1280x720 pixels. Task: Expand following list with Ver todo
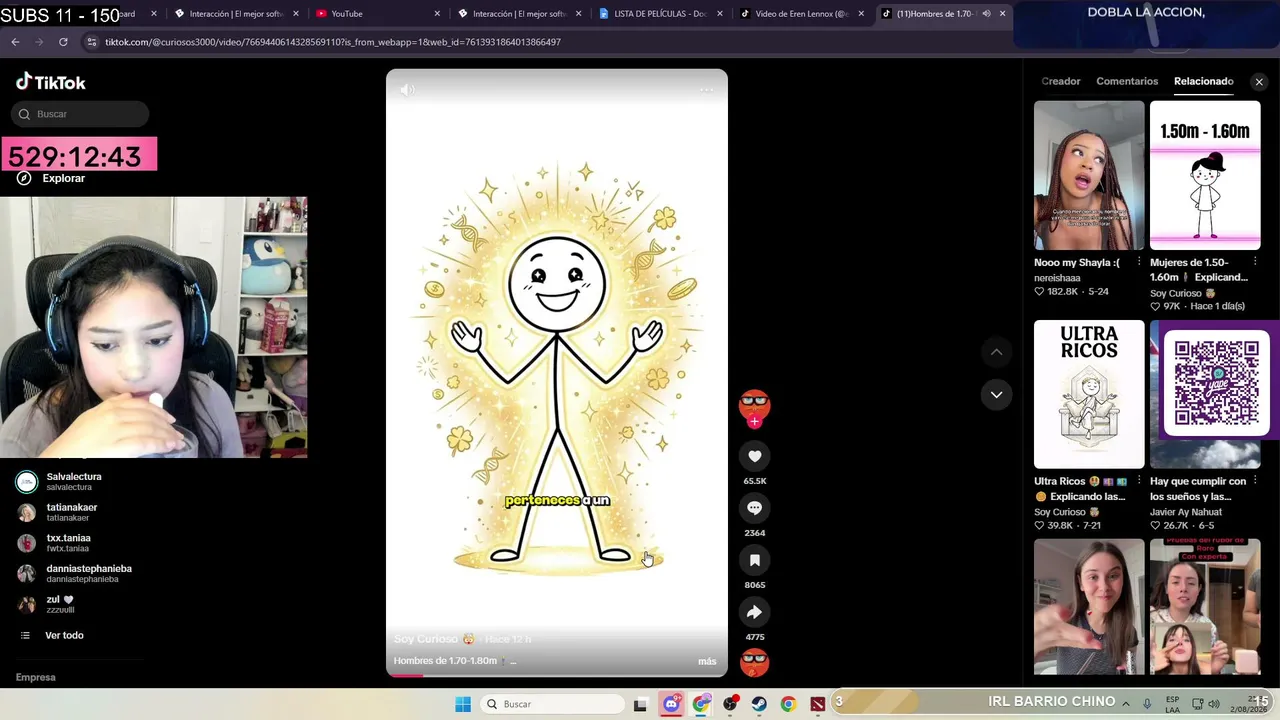pos(52,635)
